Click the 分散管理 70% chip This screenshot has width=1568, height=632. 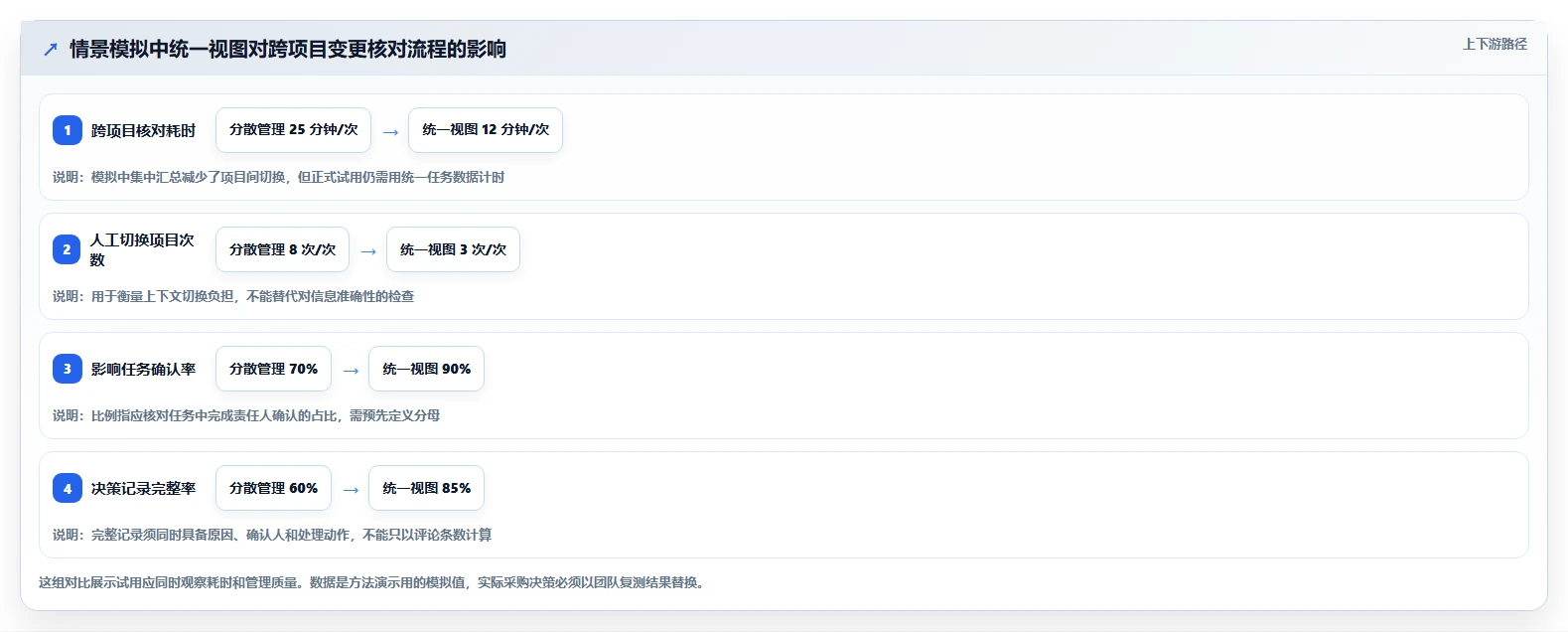tap(273, 369)
